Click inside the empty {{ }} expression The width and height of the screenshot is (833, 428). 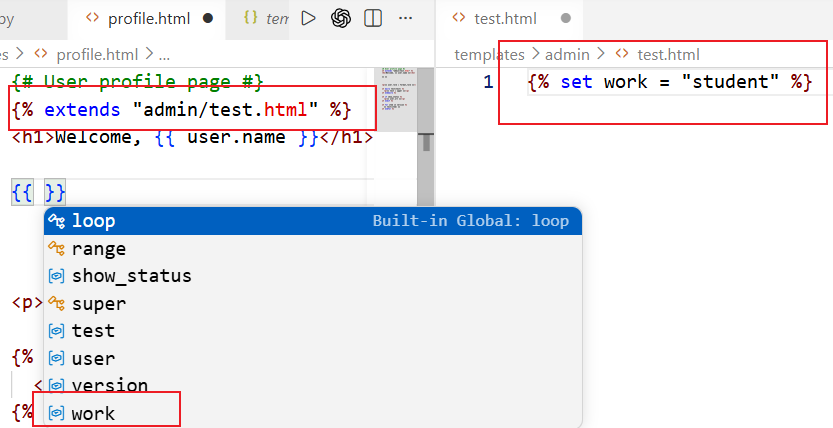[x=38, y=192]
